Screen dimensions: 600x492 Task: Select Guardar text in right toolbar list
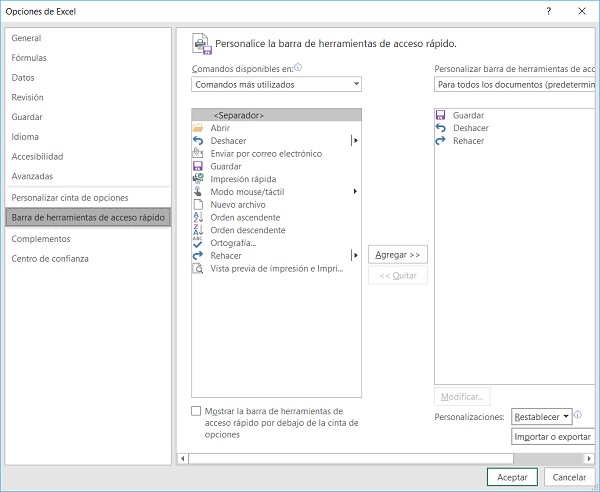click(x=468, y=115)
